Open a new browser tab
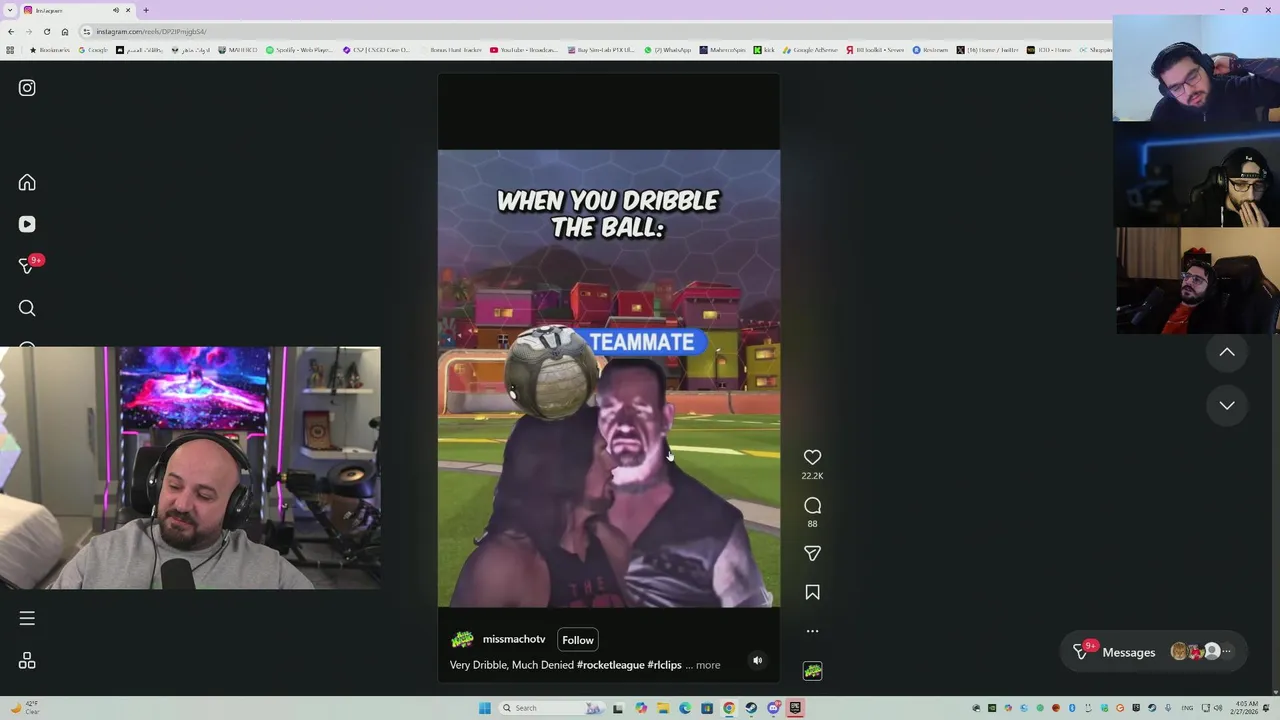The height and width of the screenshot is (720, 1280). (146, 10)
